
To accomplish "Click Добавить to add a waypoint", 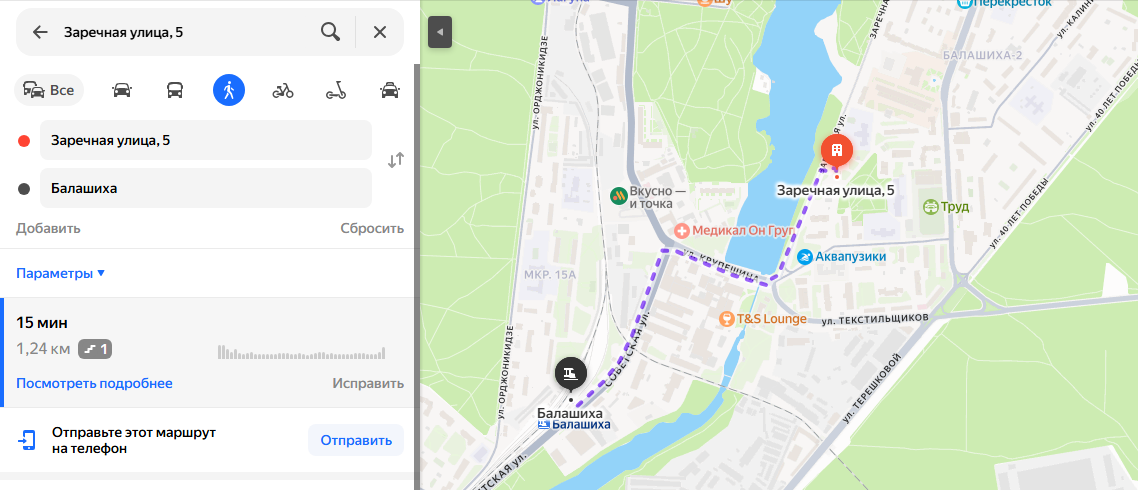I will pyautogui.click(x=48, y=228).
